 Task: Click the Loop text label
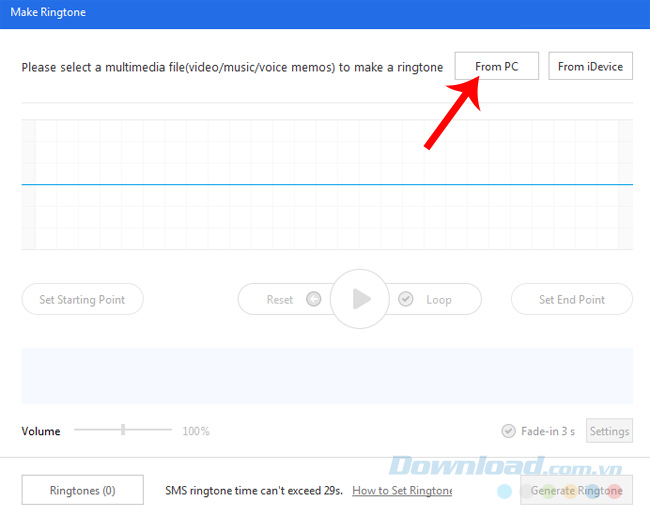point(438,299)
